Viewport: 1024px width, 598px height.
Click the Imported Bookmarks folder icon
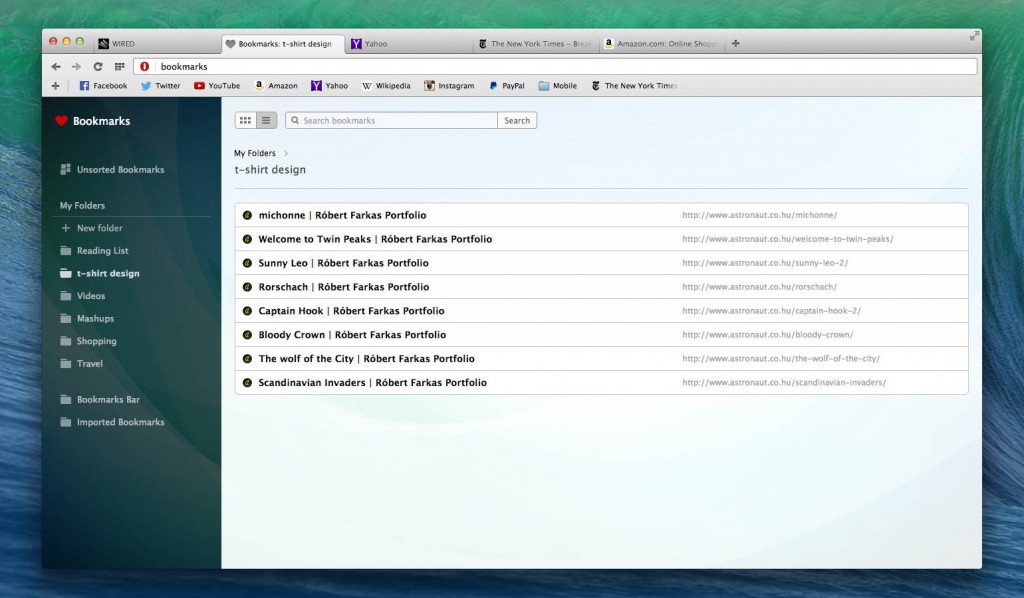tap(65, 422)
